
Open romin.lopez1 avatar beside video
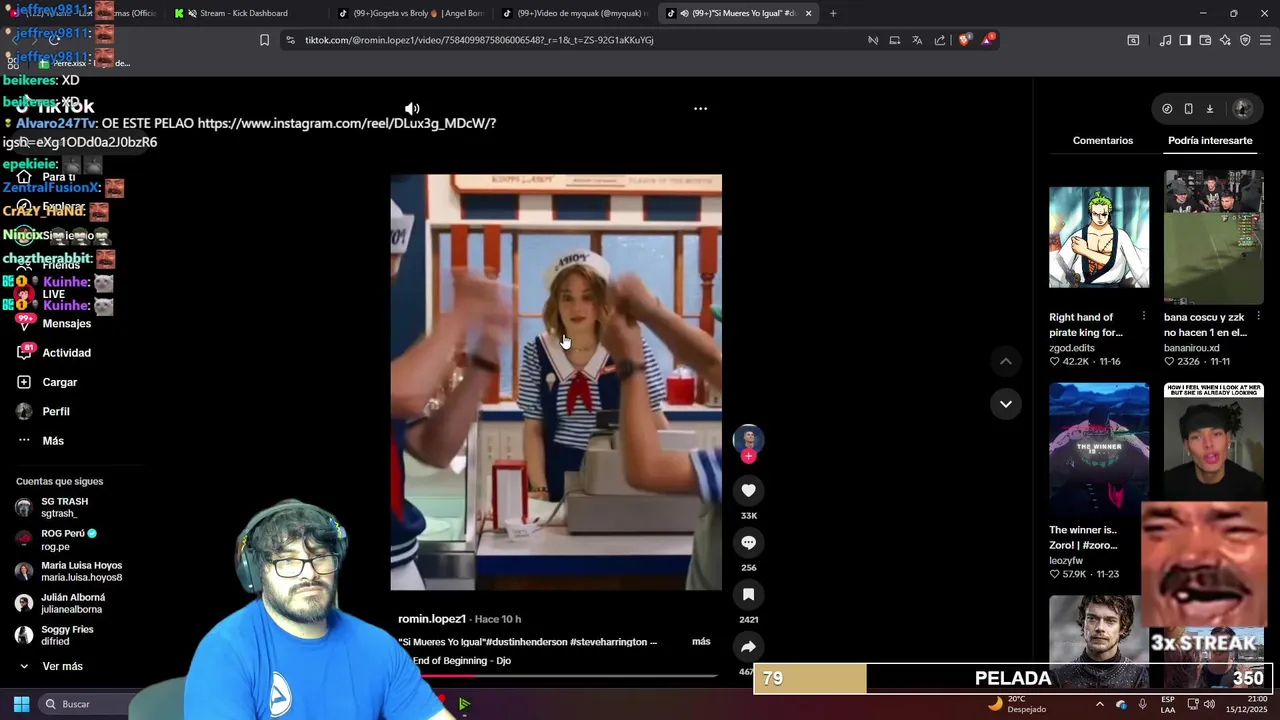[748, 438]
